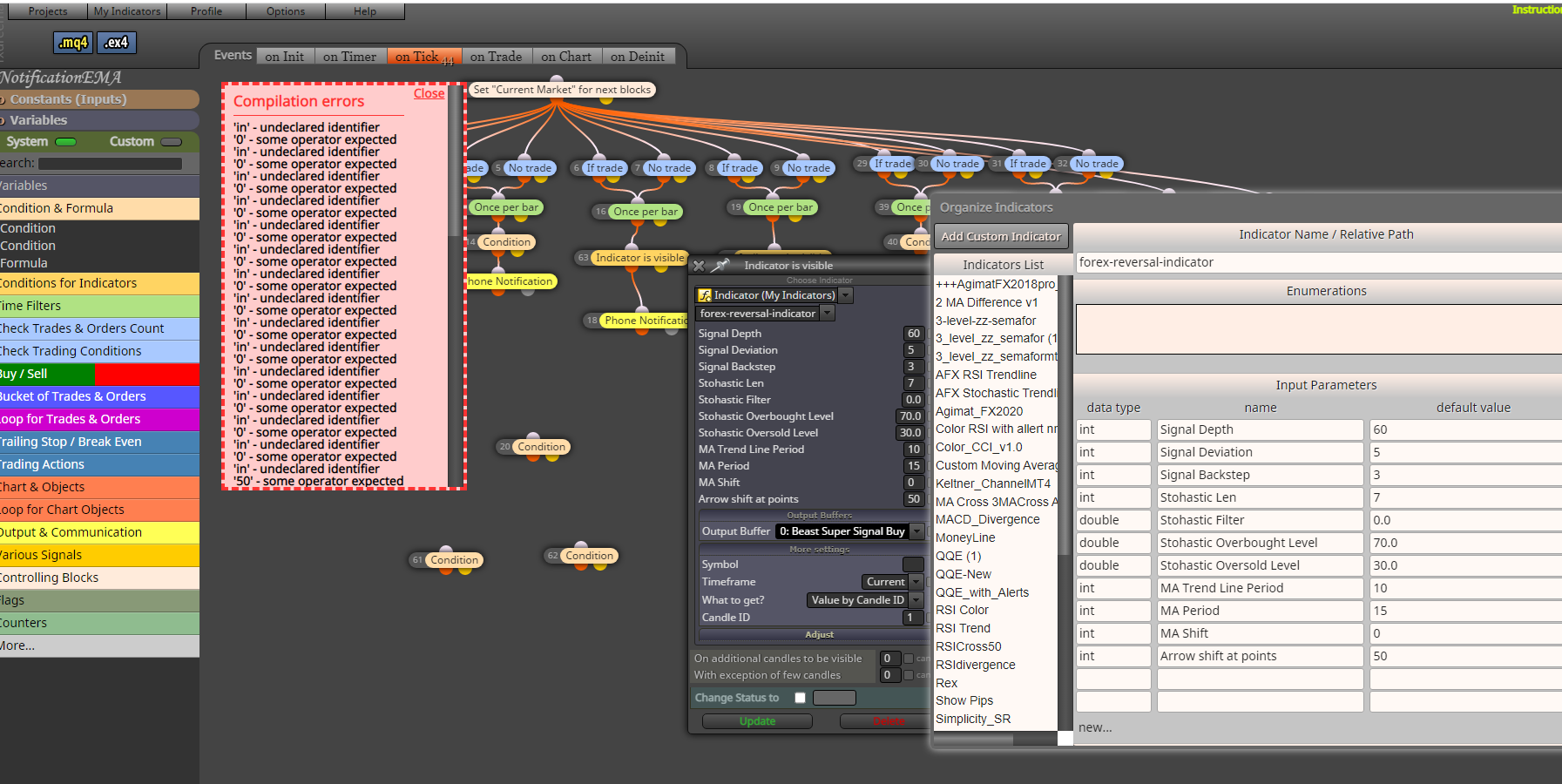This screenshot has height=784, width=1562.
Task: Close the Indicator is visible dialog via X
Action: coord(699,266)
